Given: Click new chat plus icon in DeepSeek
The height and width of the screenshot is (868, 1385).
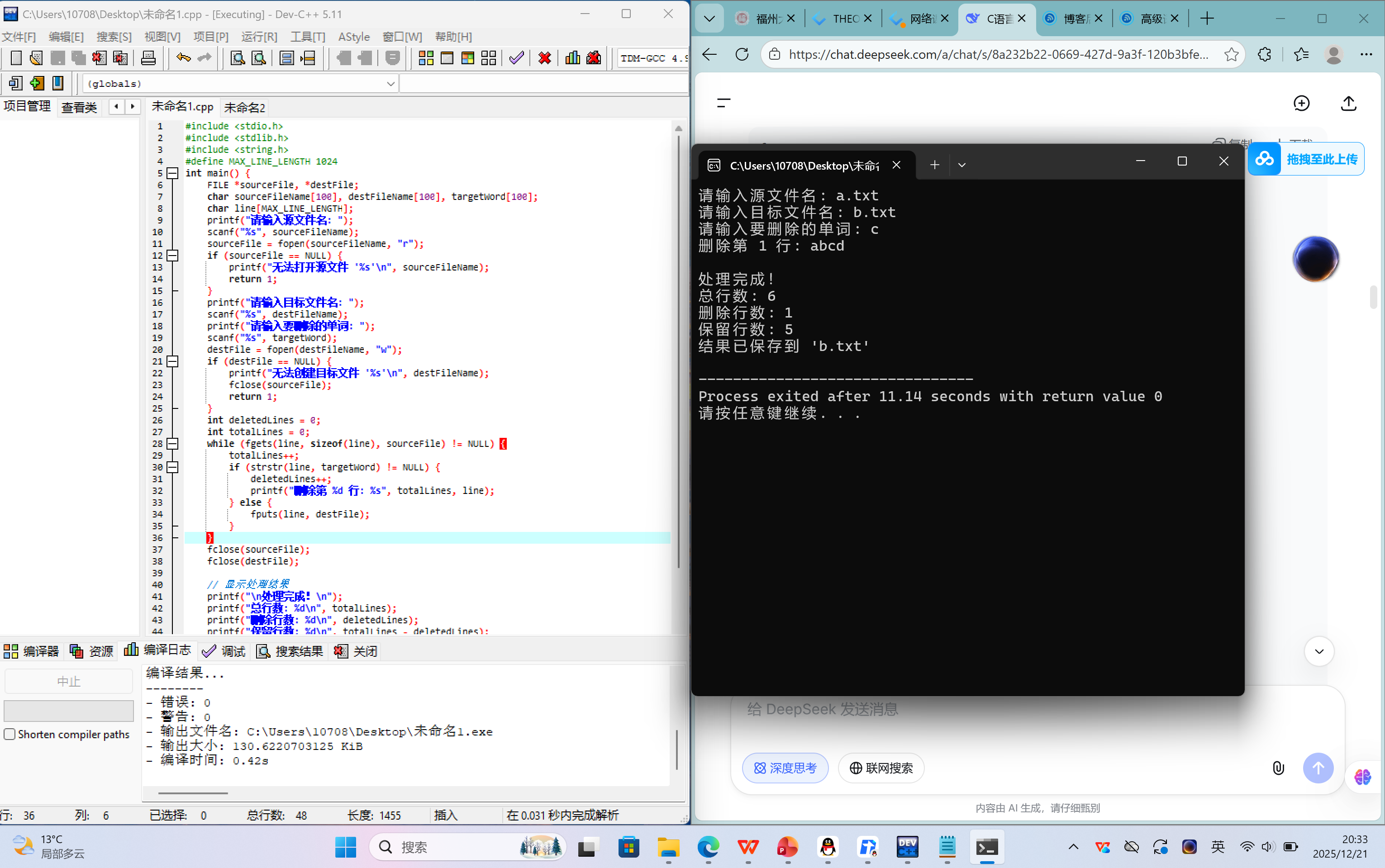Looking at the screenshot, I should (x=1301, y=103).
